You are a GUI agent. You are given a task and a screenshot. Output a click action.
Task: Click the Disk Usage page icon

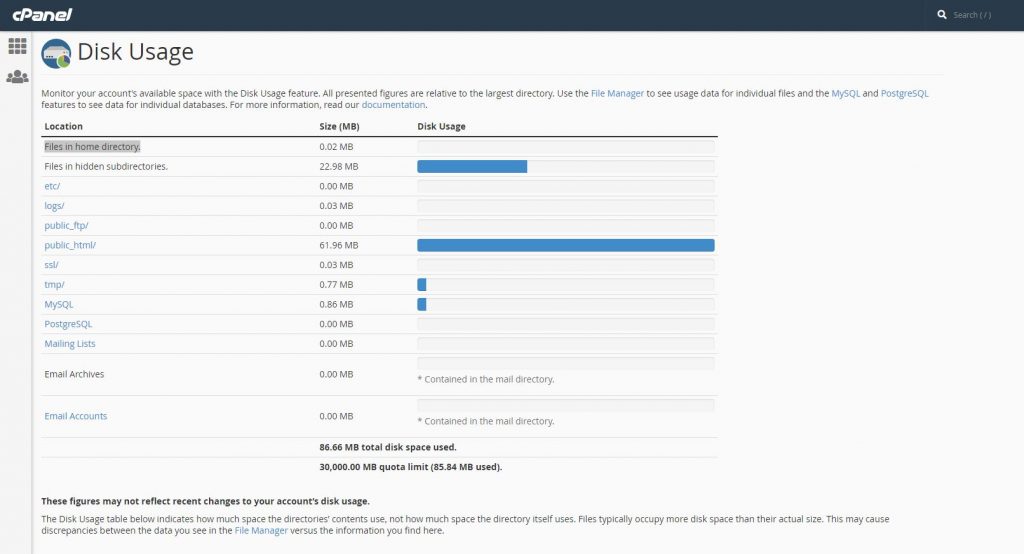56,54
